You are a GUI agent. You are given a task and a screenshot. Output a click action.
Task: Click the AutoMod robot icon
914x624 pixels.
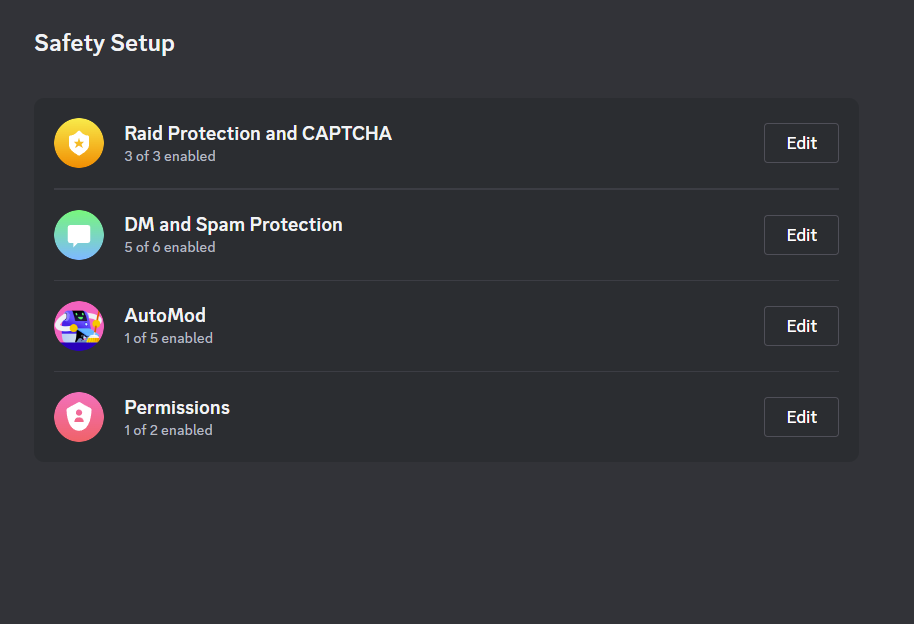[x=79, y=326]
